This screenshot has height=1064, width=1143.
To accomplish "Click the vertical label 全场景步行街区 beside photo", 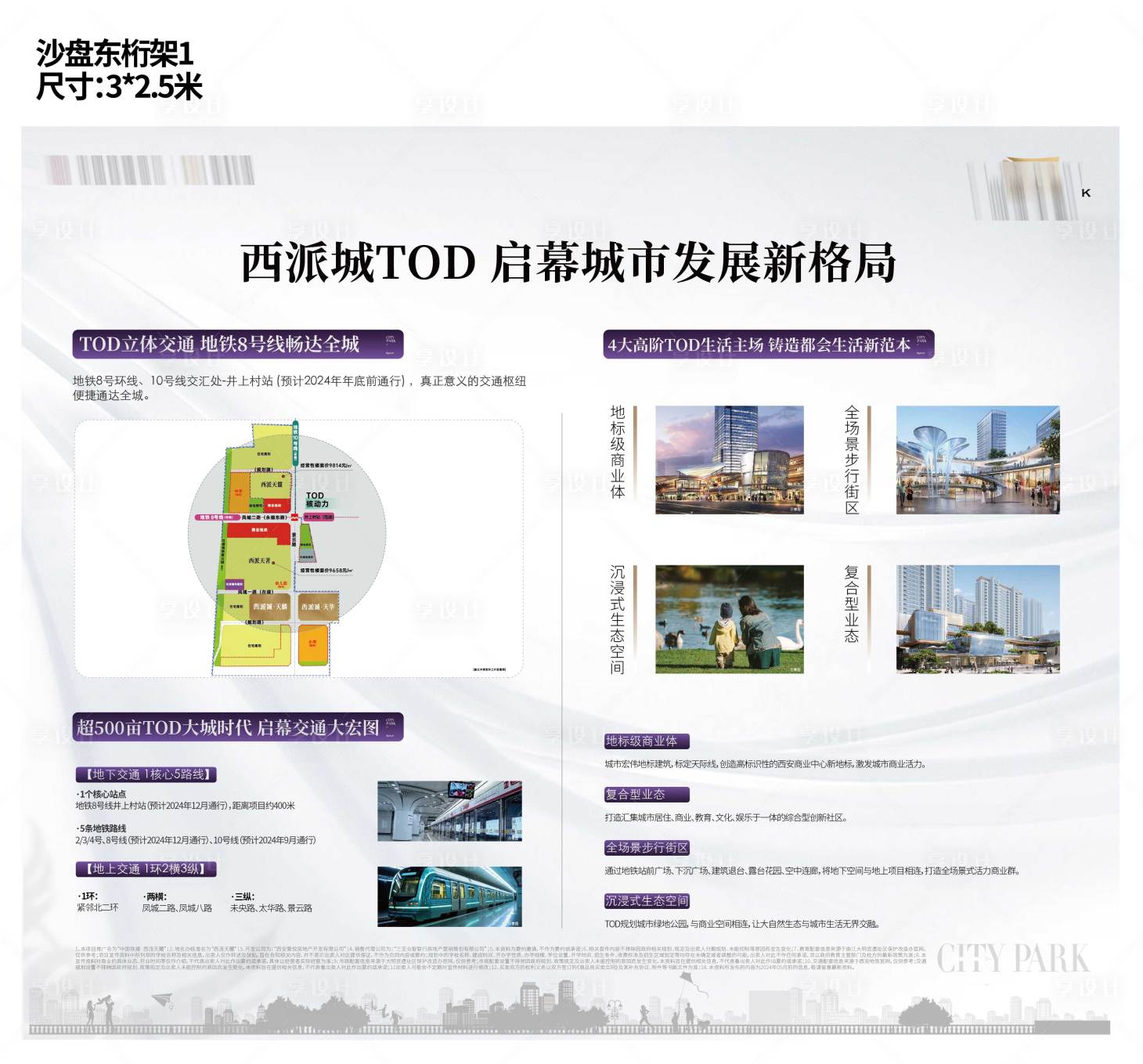I will click(852, 460).
